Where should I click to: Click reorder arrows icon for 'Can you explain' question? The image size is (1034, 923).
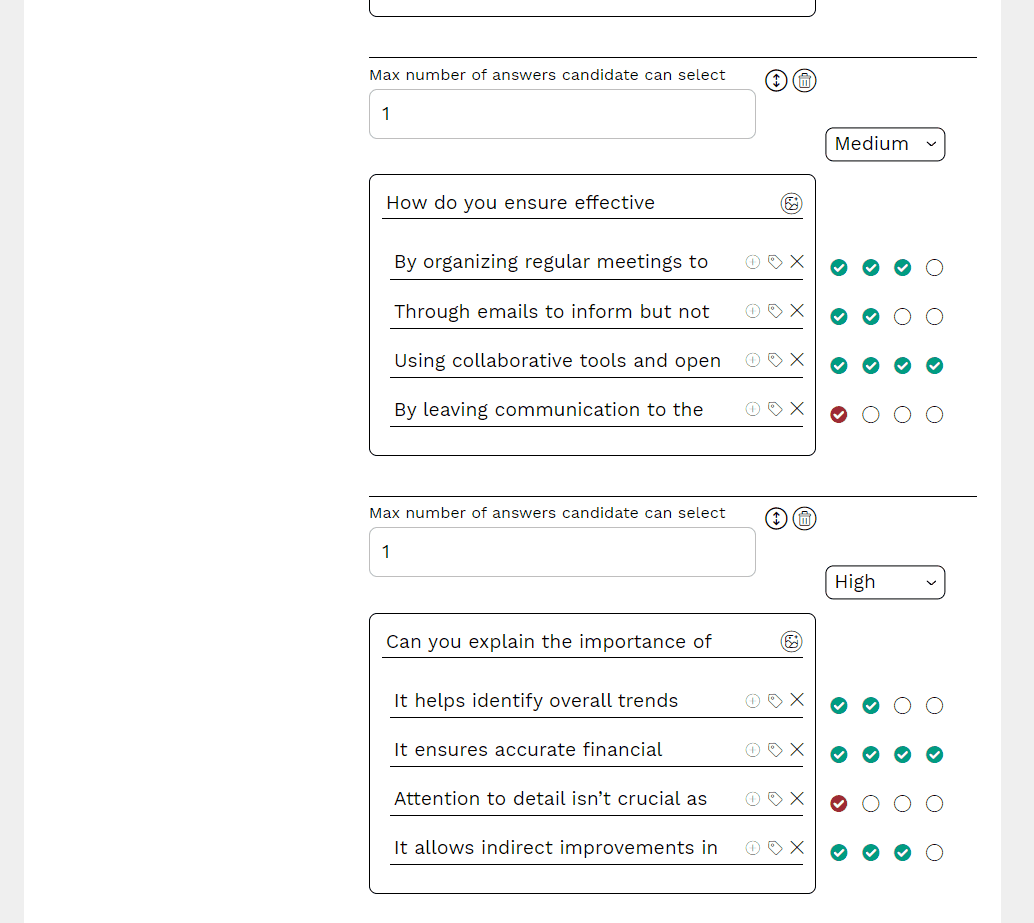click(776, 518)
